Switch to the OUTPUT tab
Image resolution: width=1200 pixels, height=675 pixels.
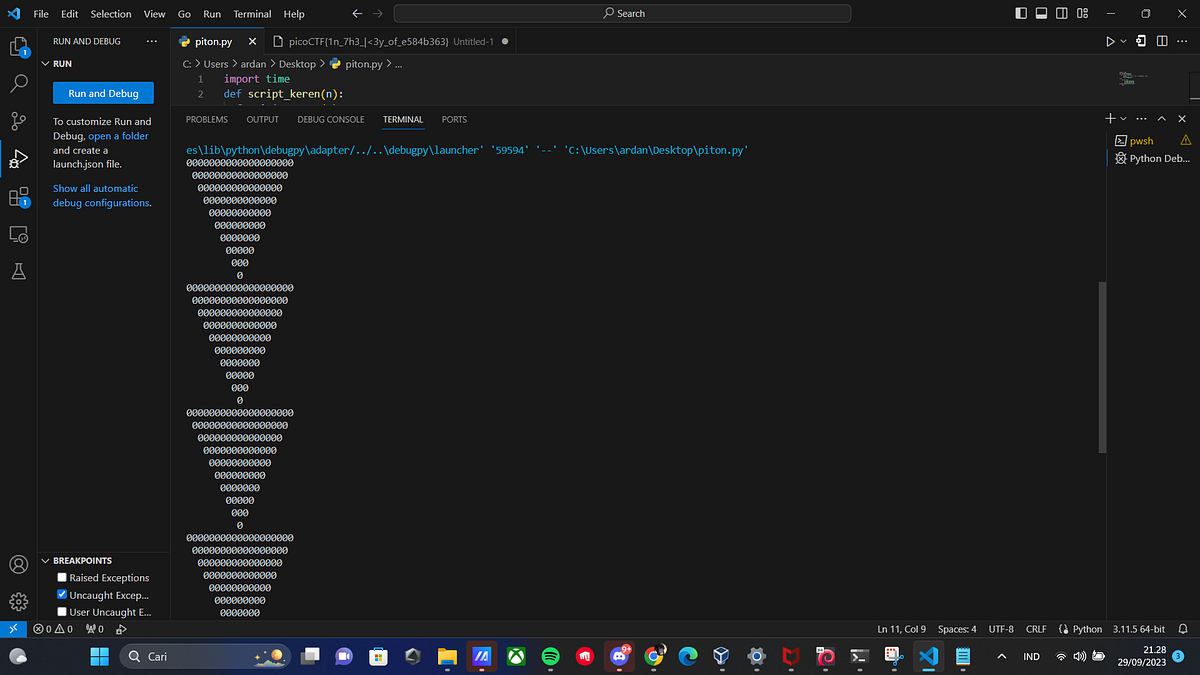[263, 119]
